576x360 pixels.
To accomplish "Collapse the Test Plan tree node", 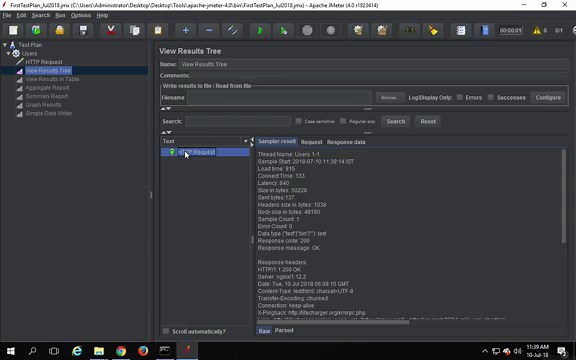I will pos(4,45).
